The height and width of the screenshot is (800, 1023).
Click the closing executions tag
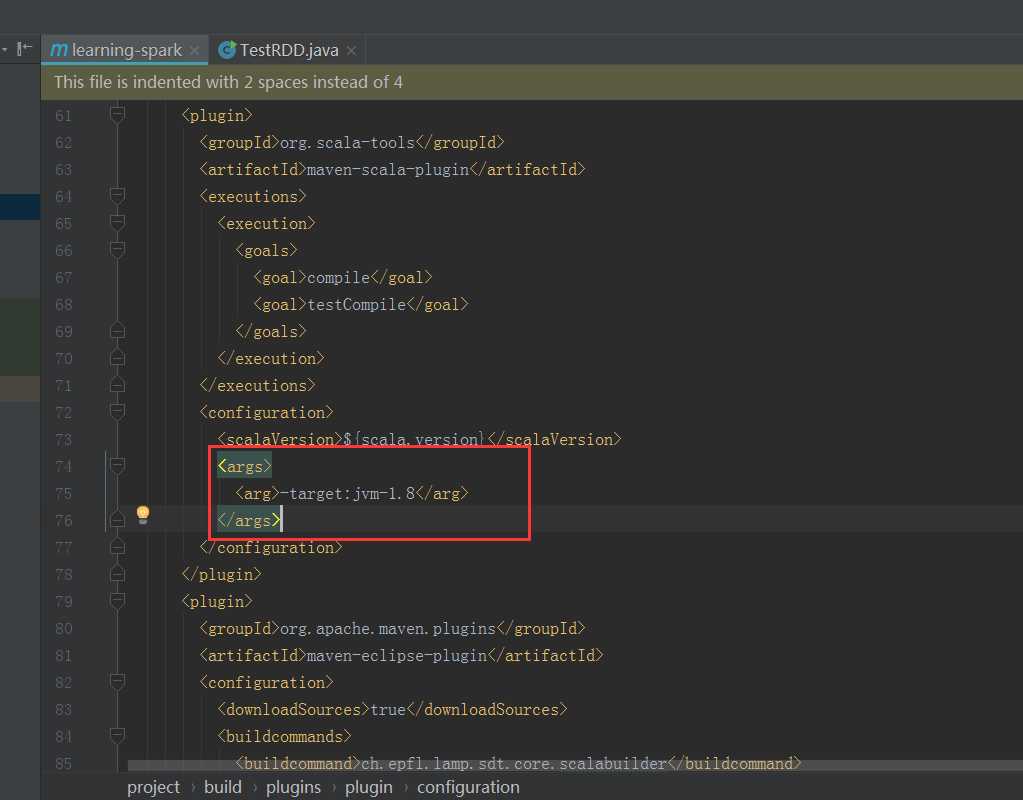click(x=257, y=385)
